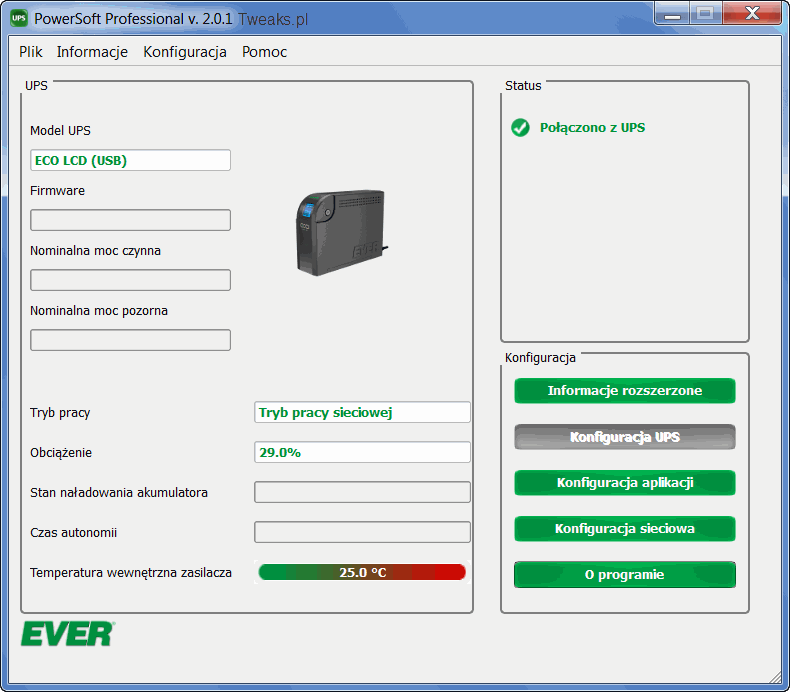Click the EVER logo at bottom left
Screen dimensions: 790x692
pyautogui.click(x=68, y=634)
